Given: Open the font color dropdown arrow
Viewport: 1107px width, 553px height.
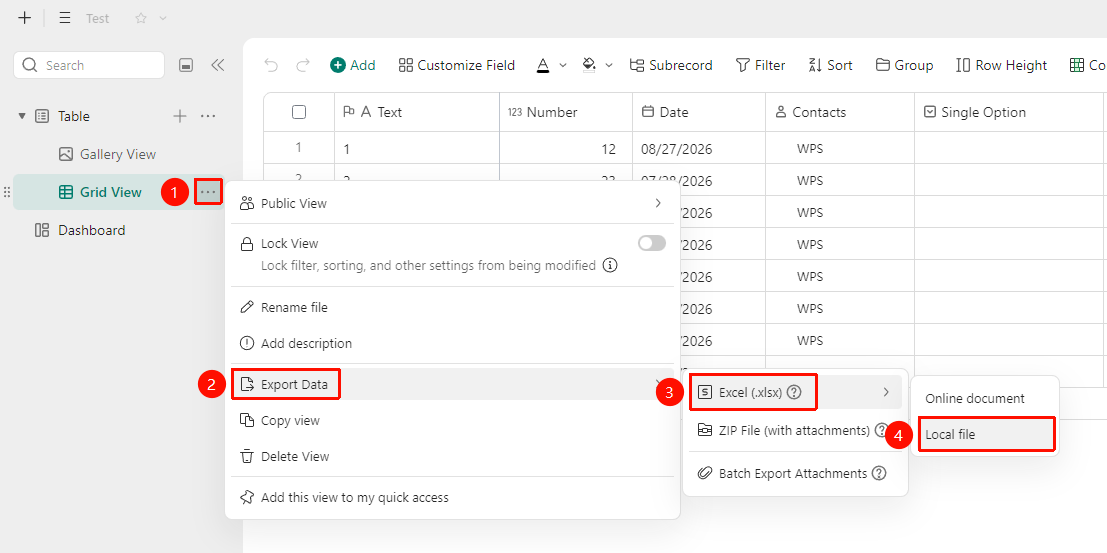Looking at the screenshot, I should [563, 65].
